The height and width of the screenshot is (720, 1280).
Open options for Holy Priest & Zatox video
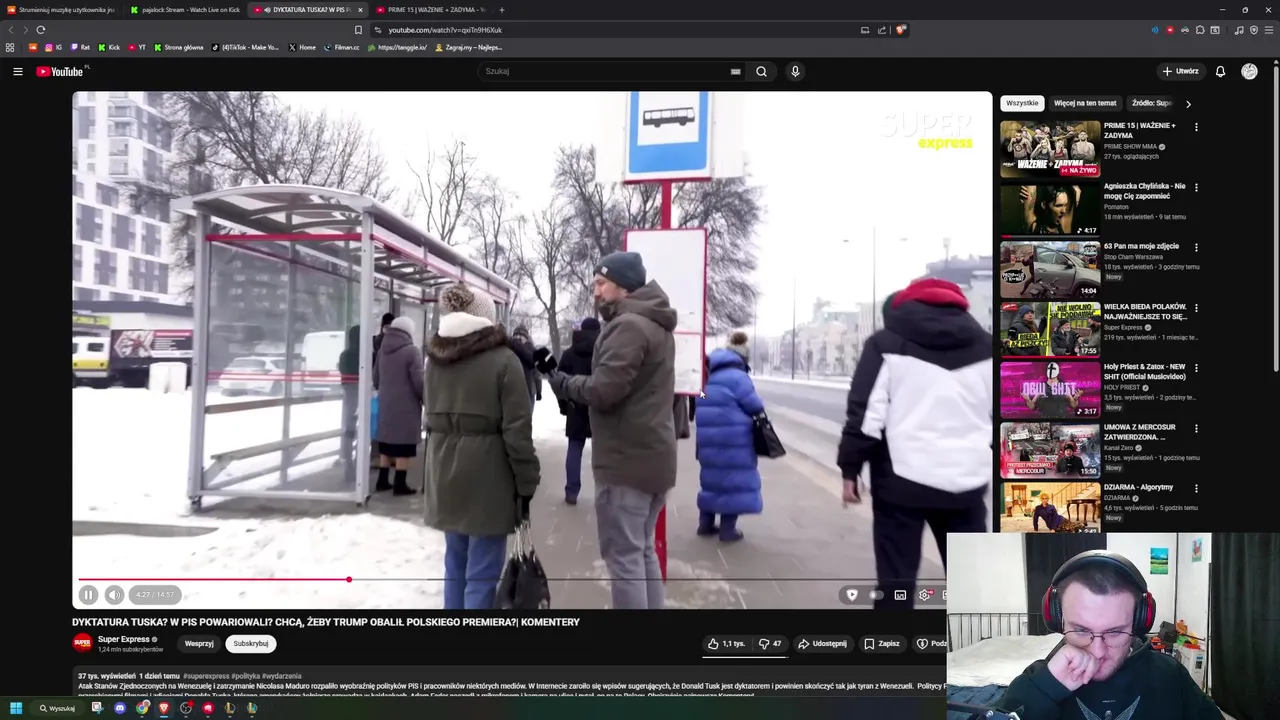pyautogui.click(x=1196, y=368)
